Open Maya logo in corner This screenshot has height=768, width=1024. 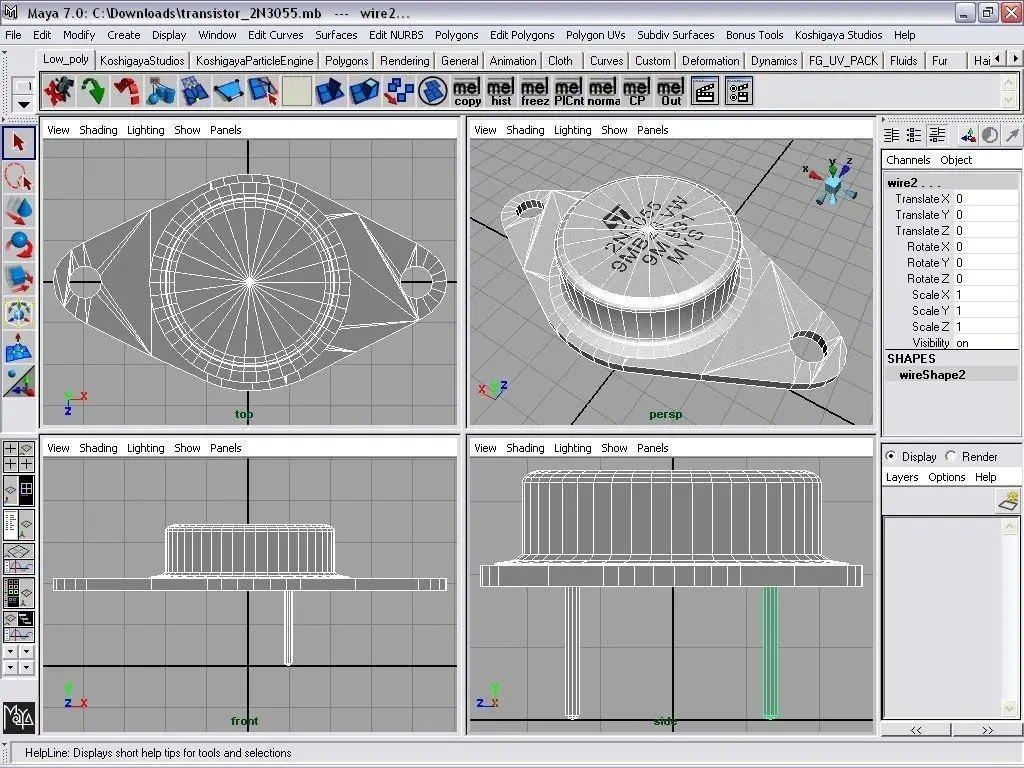tap(18, 717)
